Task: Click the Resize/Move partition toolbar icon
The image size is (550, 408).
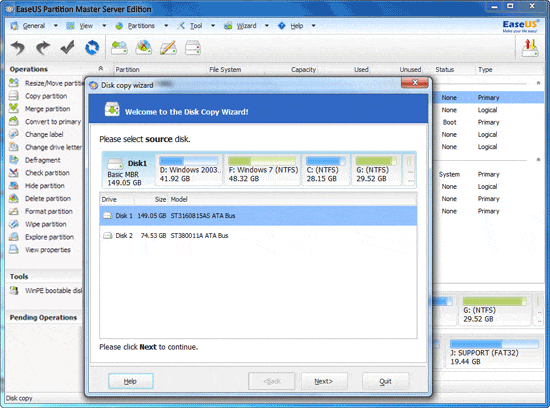Action: pyautogui.click(x=119, y=47)
